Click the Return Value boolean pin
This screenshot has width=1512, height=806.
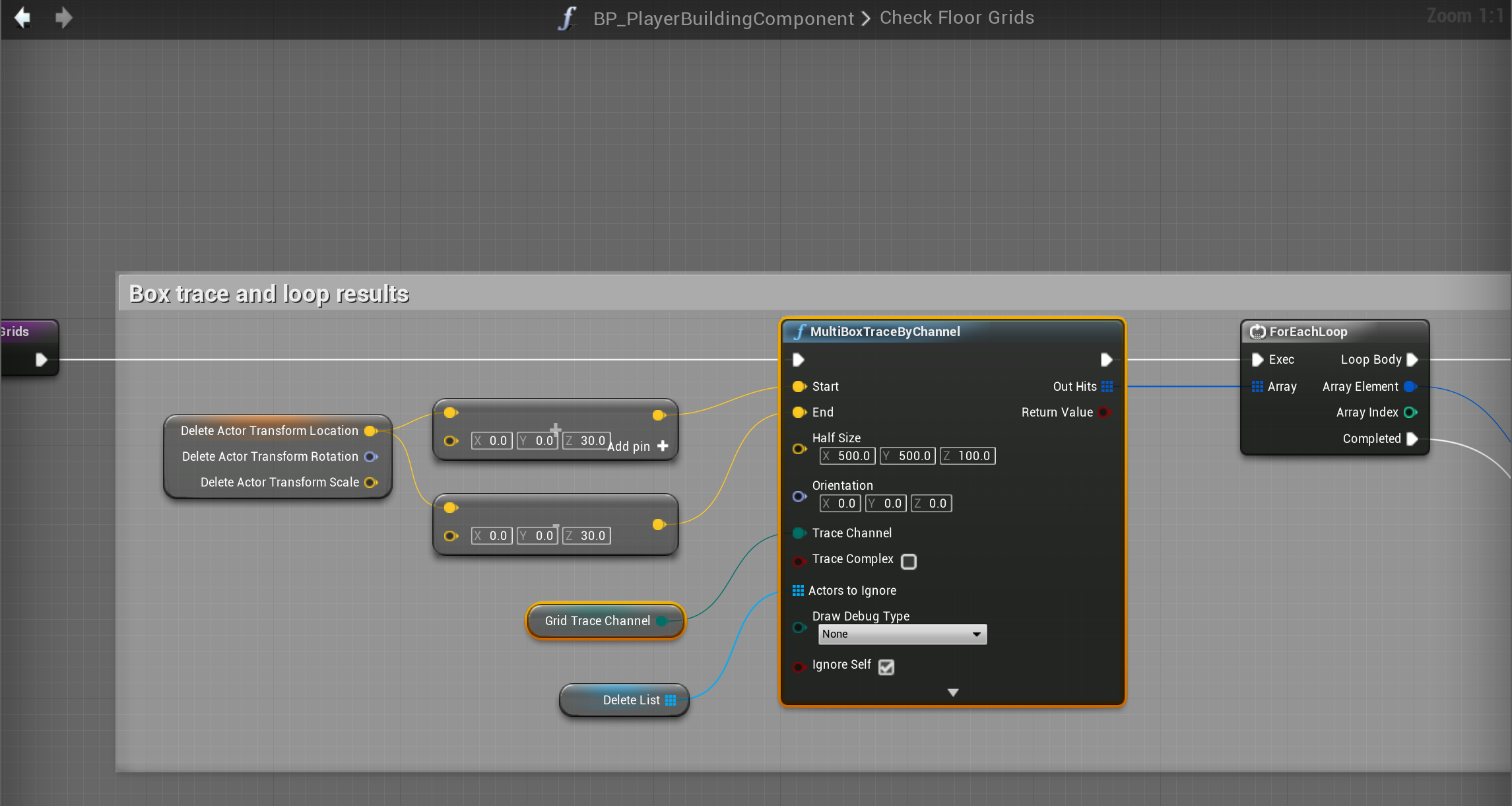click(x=1103, y=413)
